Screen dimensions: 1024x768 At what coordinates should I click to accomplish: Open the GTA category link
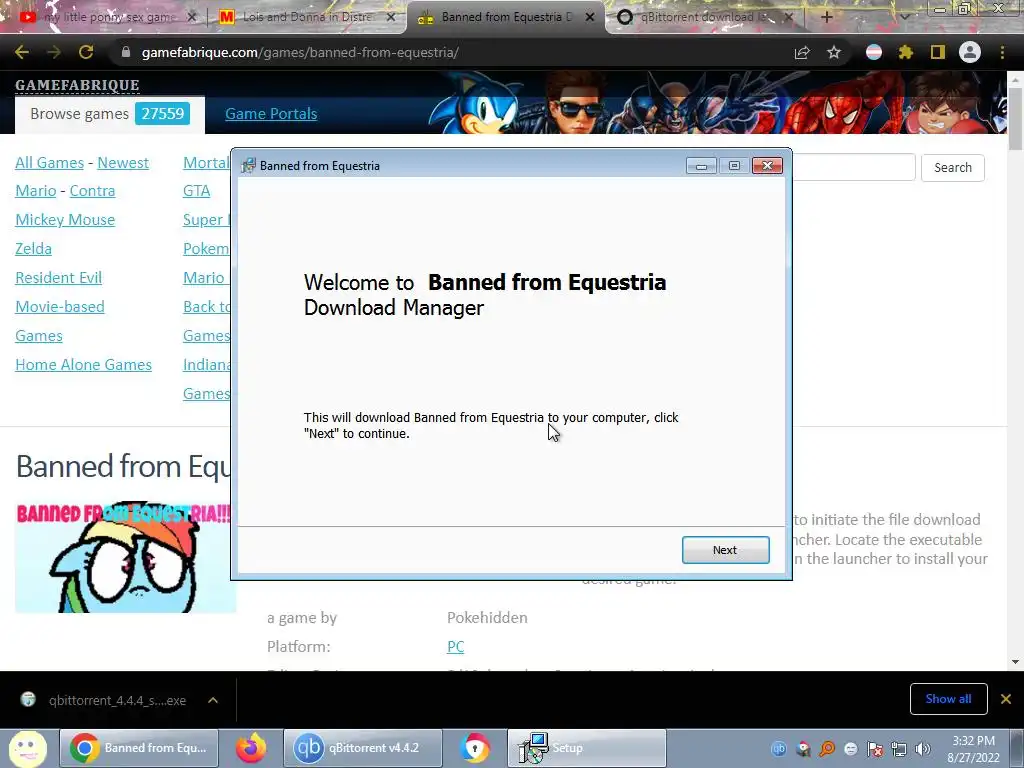197,191
